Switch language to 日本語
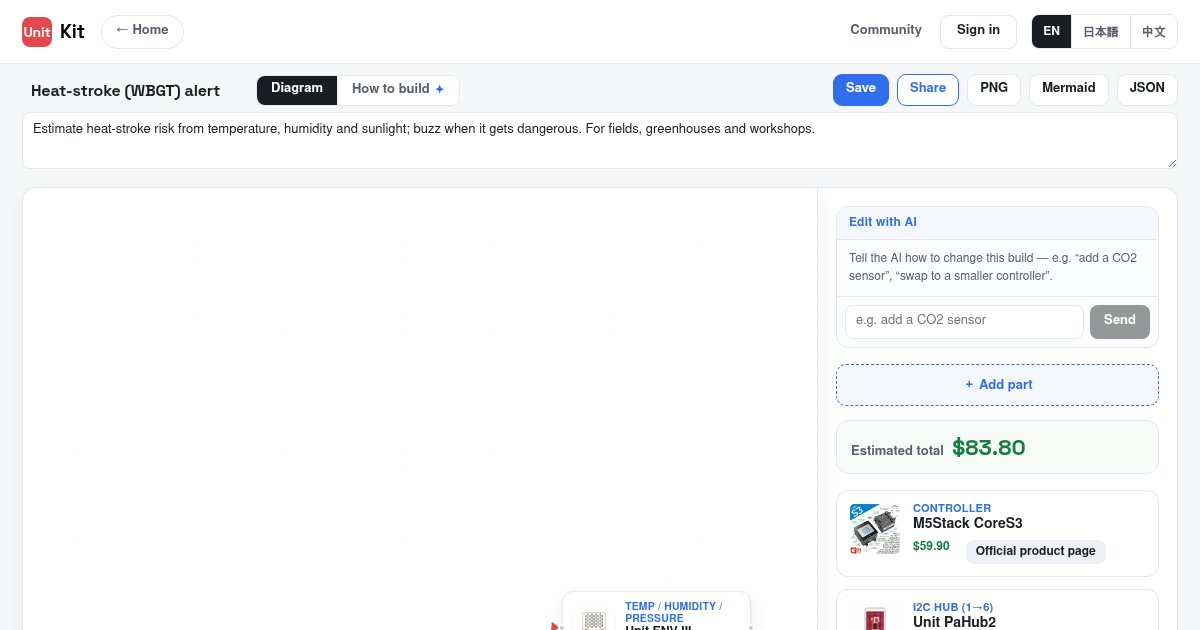Screen dimensions: 1200x630 (1100, 31)
